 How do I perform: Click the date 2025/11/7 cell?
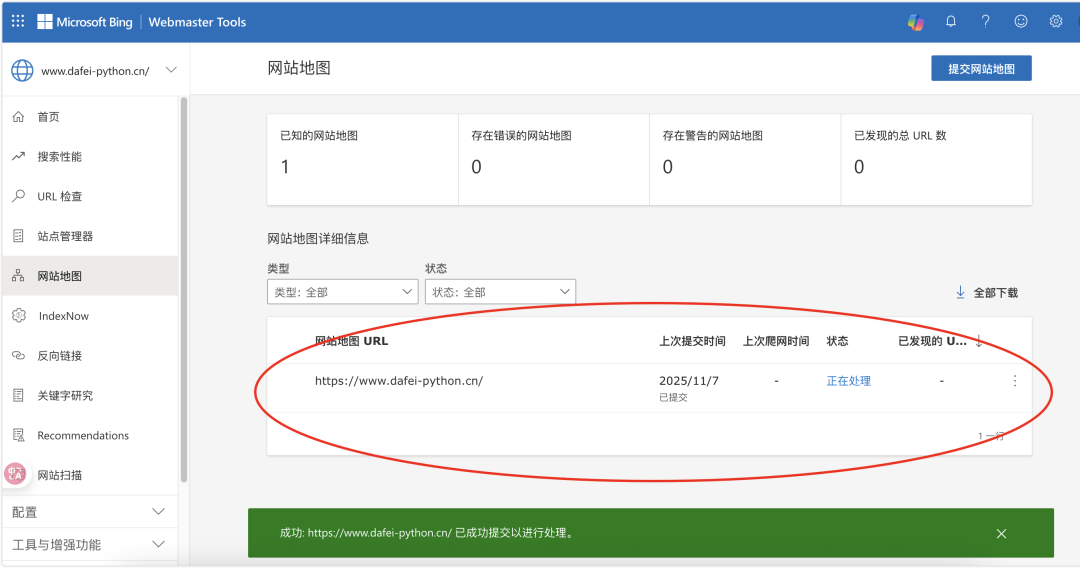[689, 381]
